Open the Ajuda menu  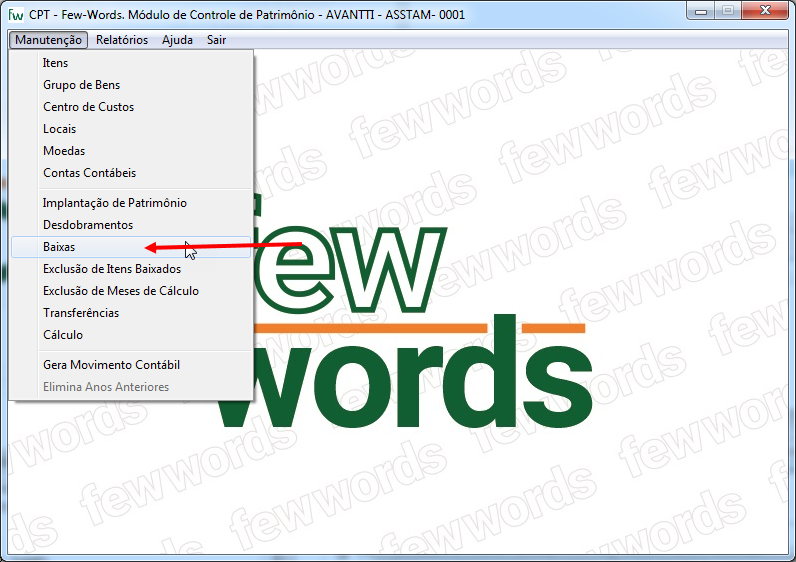point(177,40)
